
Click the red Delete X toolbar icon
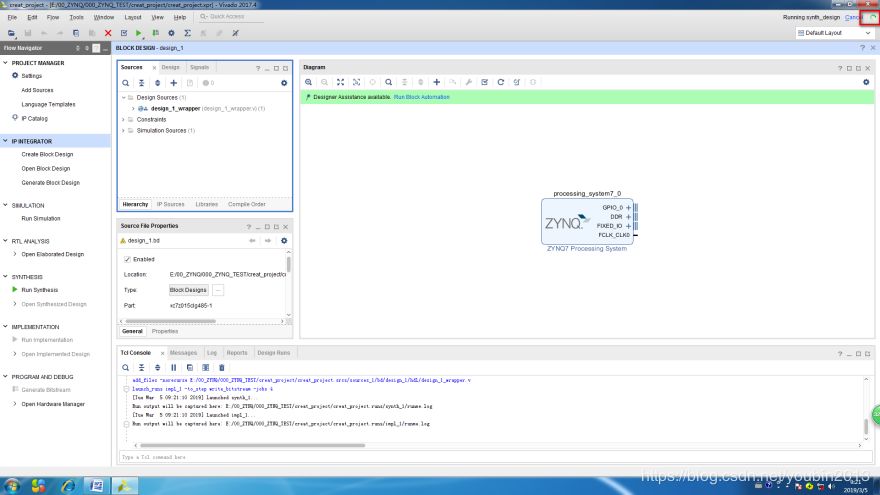point(108,33)
